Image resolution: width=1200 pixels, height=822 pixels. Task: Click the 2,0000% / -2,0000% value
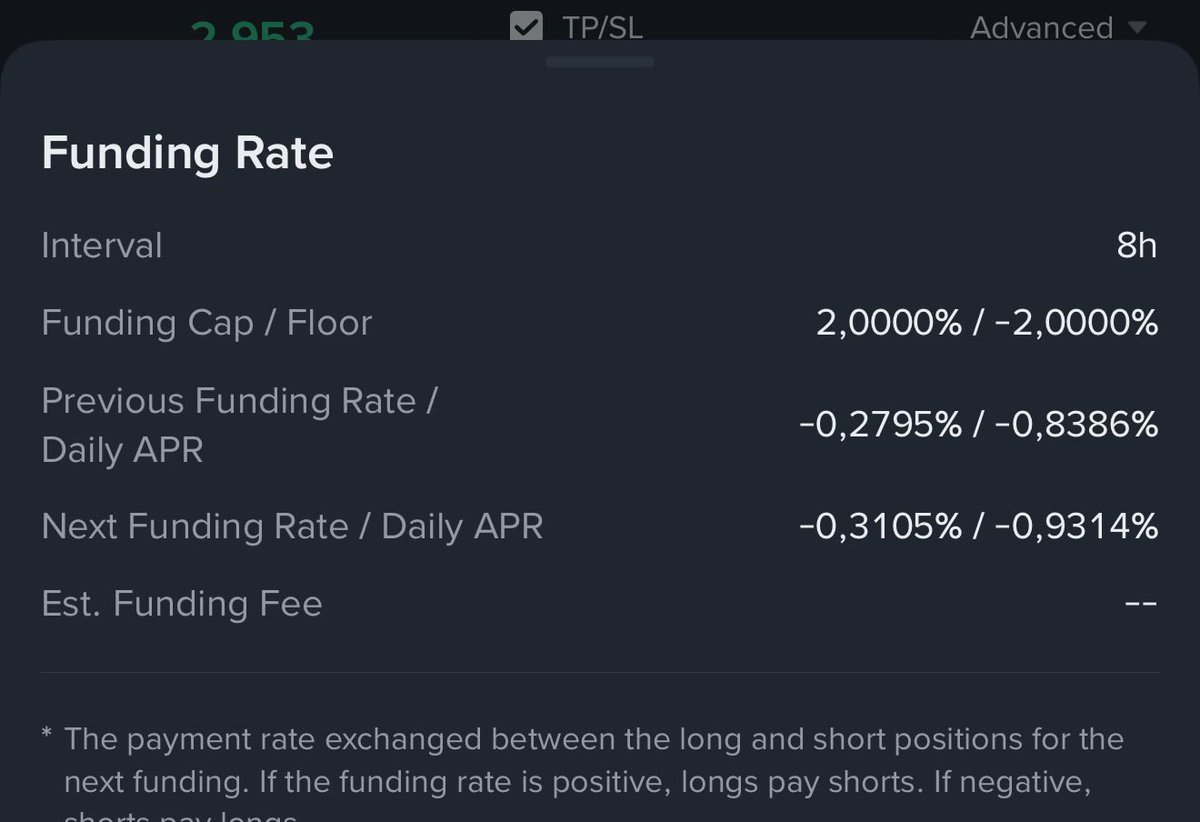tap(987, 323)
